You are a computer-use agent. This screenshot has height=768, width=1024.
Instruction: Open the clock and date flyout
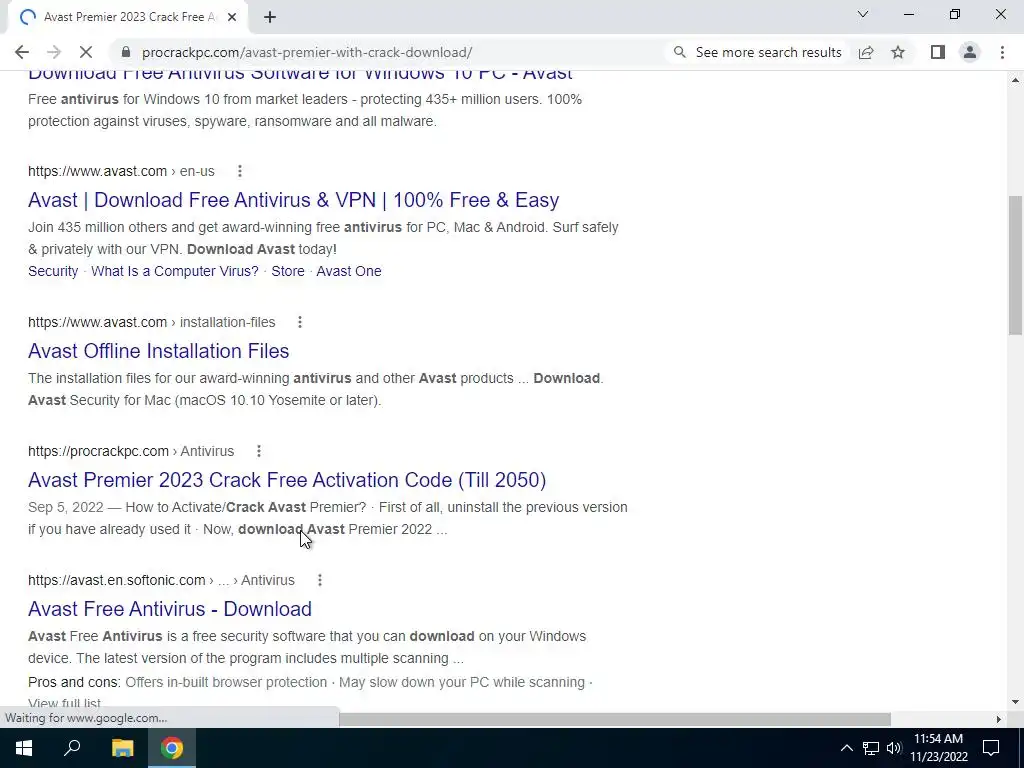[938, 748]
